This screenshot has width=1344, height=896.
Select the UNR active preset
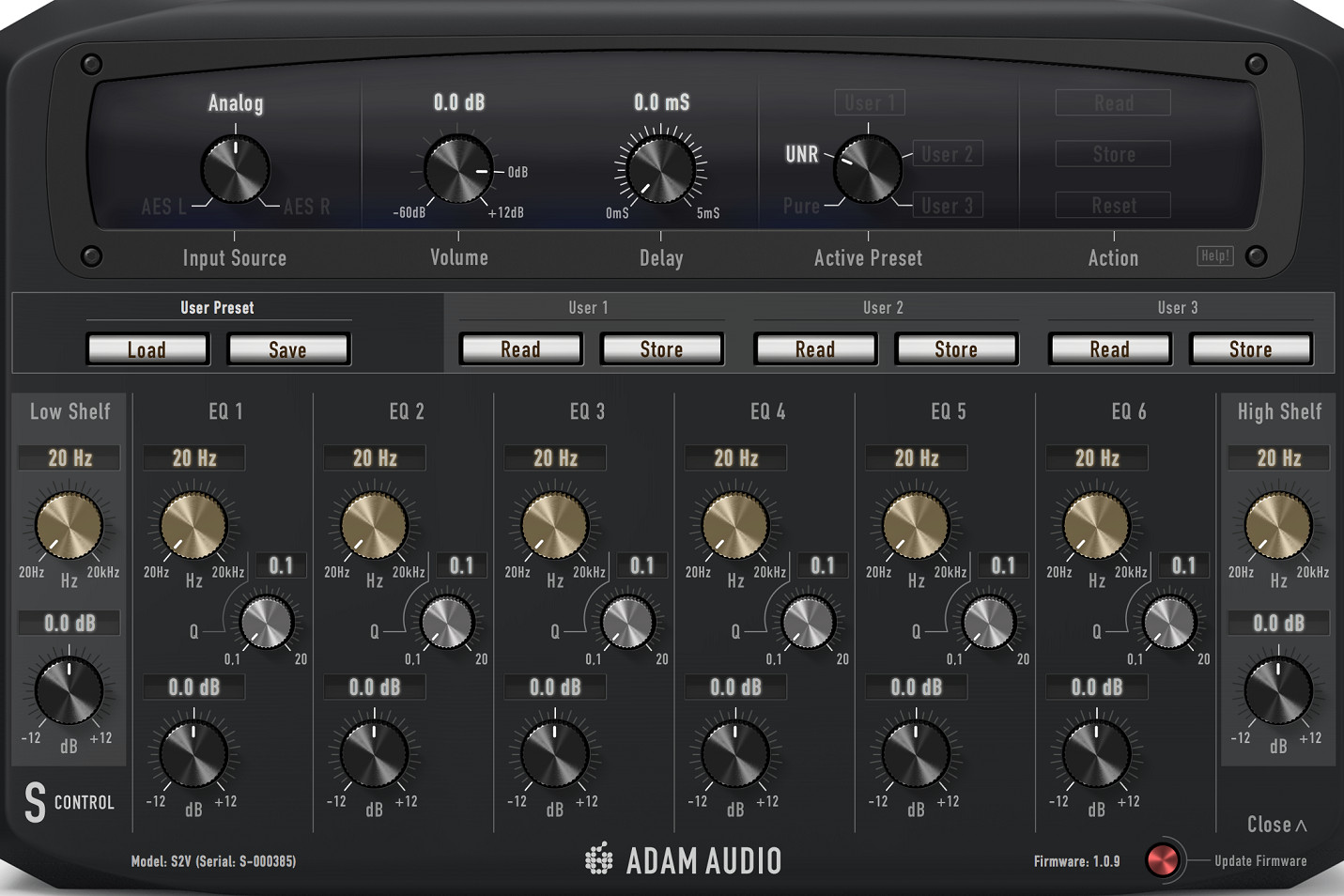tap(802, 154)
